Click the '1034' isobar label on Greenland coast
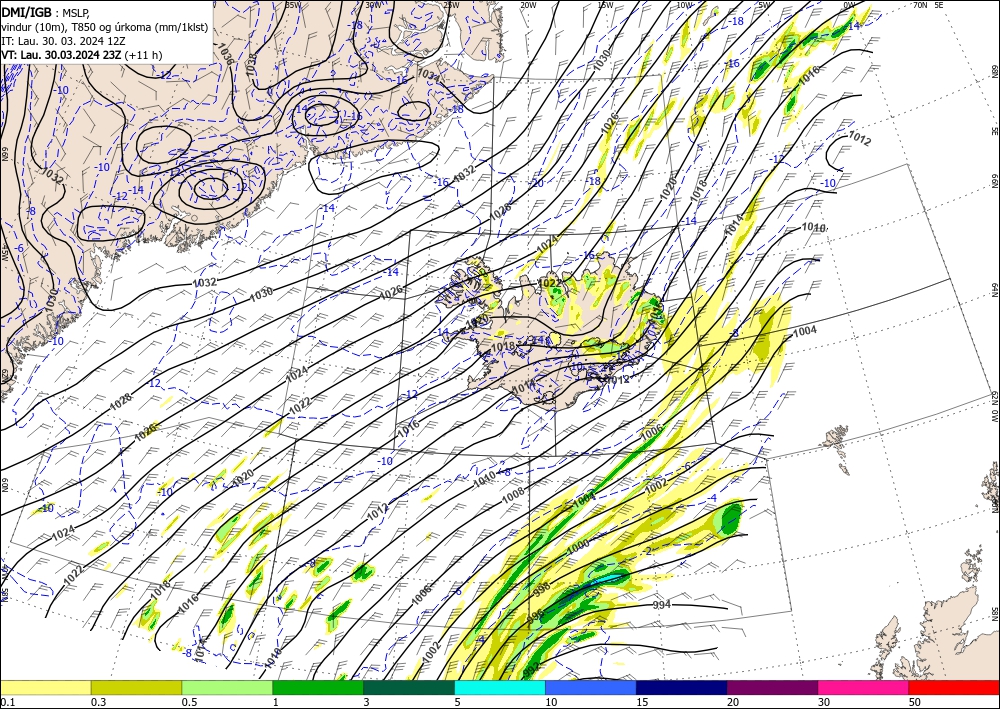Screen dimensions: 1000x709 coord(429,75)
